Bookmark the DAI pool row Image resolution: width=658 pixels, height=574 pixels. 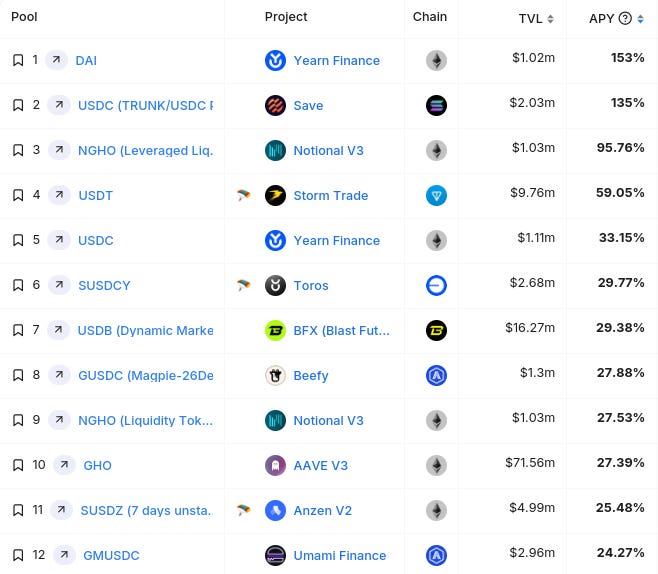[18, 60]
